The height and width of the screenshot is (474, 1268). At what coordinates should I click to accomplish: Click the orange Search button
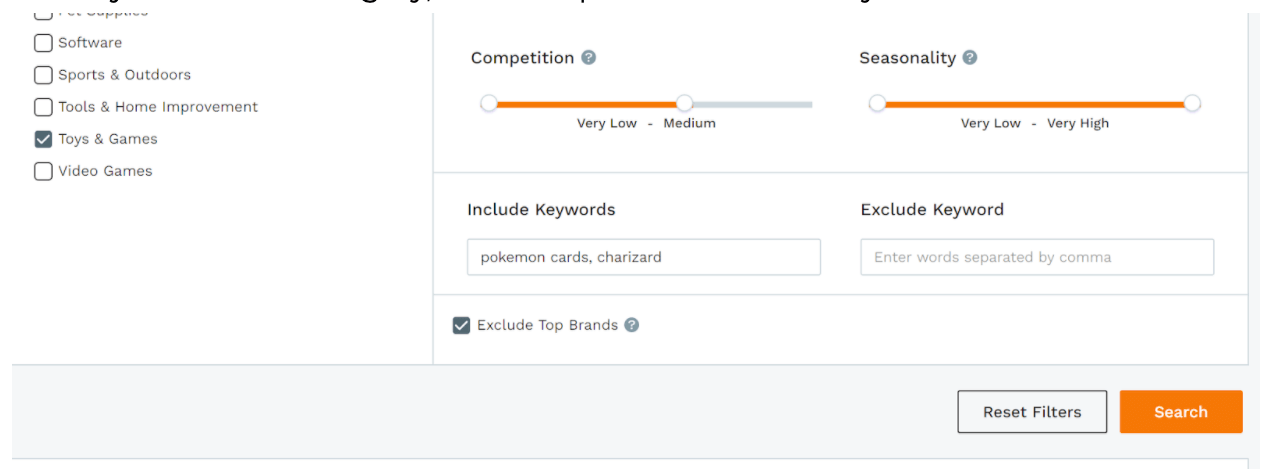coord(1181,412)
